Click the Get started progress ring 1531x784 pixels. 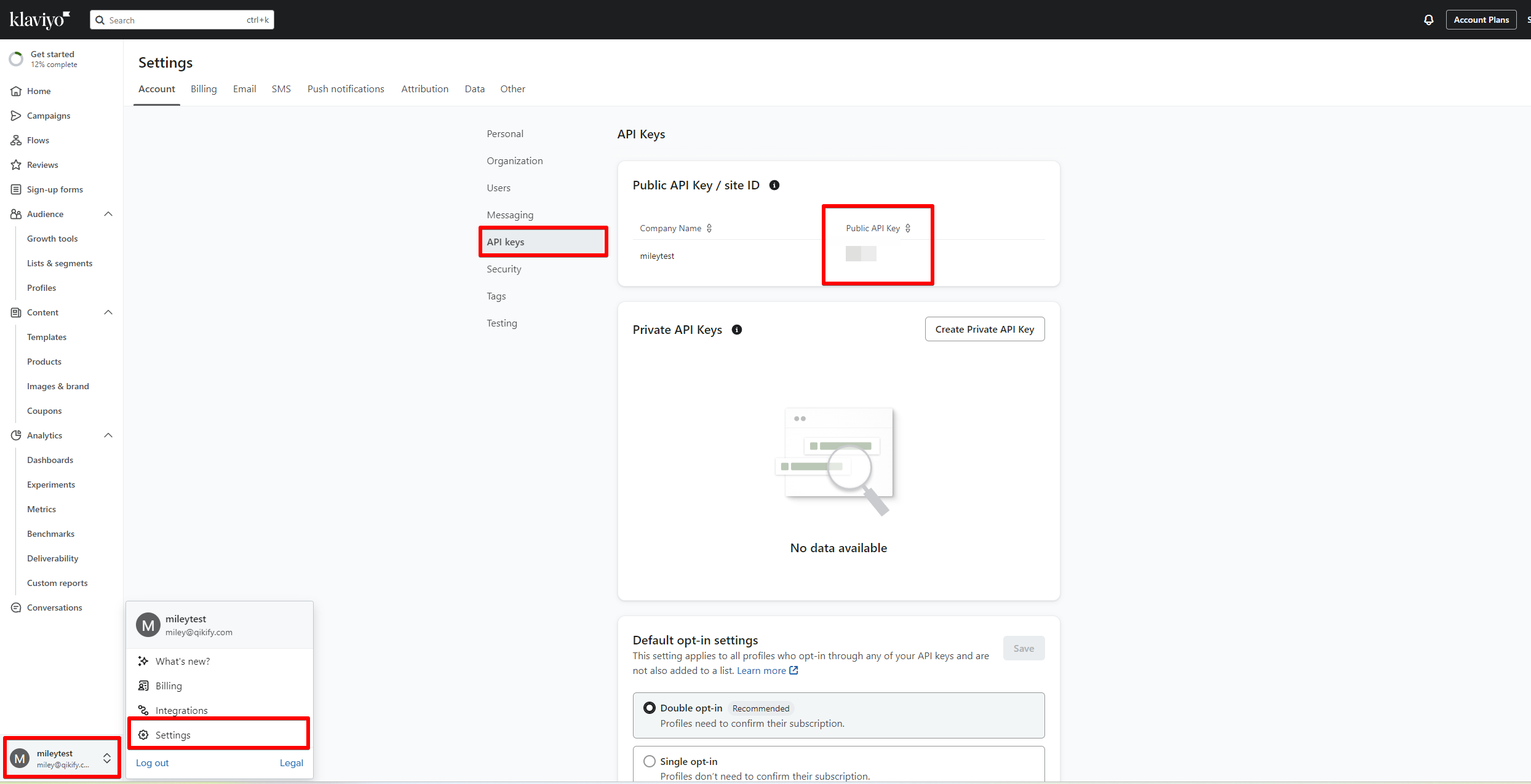point(16,59)
